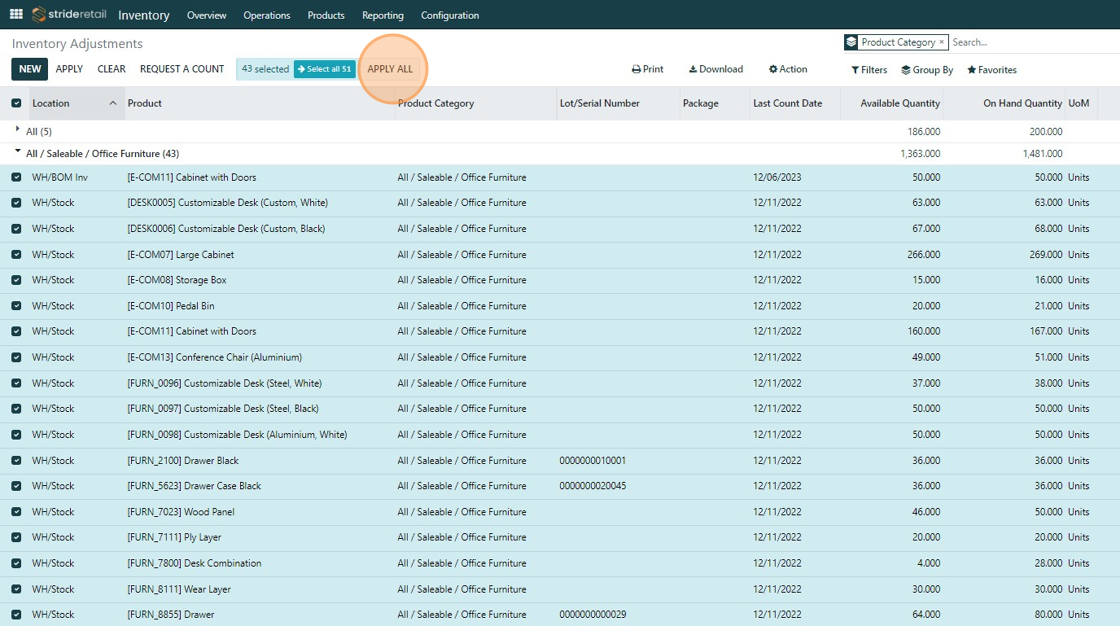The width and height of the screenshot is (1120, 626).
Task: Click into the Search input field
Action: point(1030,43)
